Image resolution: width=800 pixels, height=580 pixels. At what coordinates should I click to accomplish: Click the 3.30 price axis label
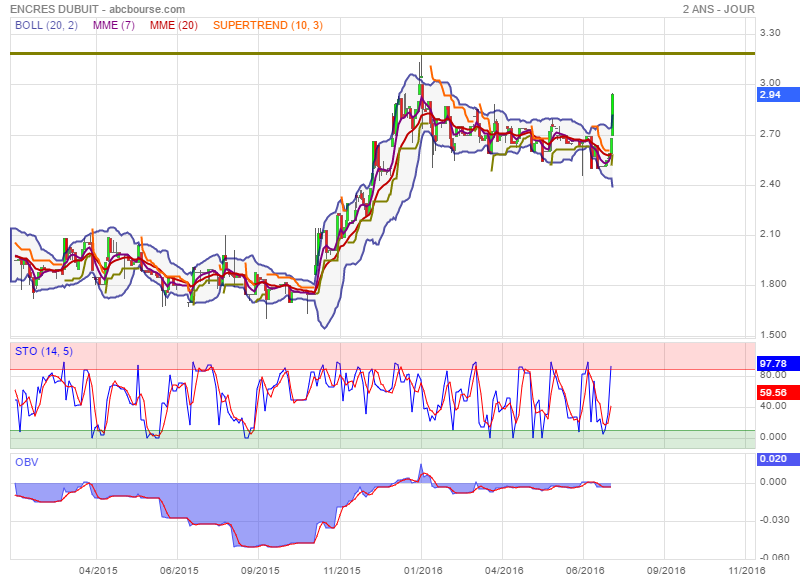(x=770, y=33)
